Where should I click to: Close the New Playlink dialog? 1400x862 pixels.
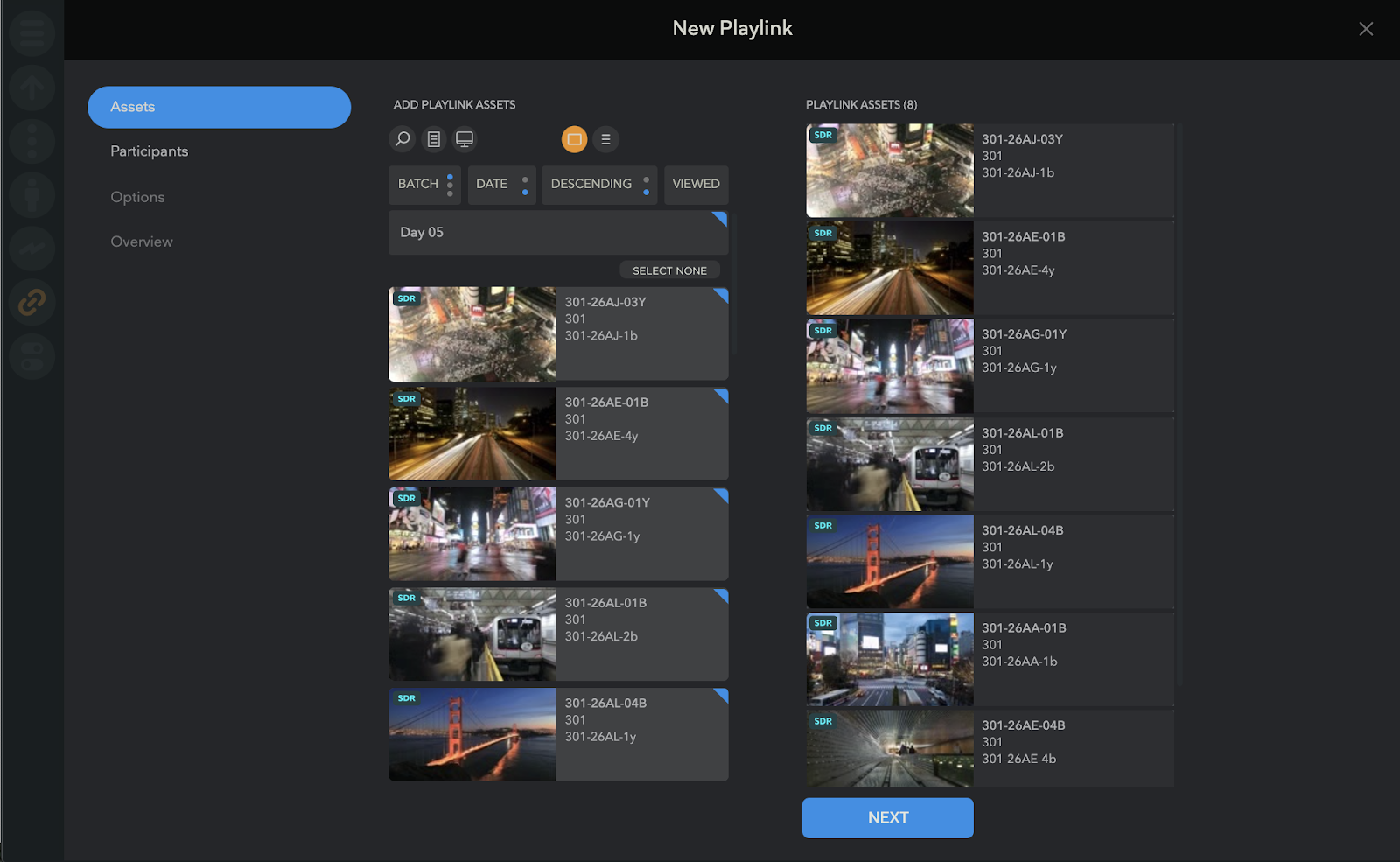(1365, 29)
